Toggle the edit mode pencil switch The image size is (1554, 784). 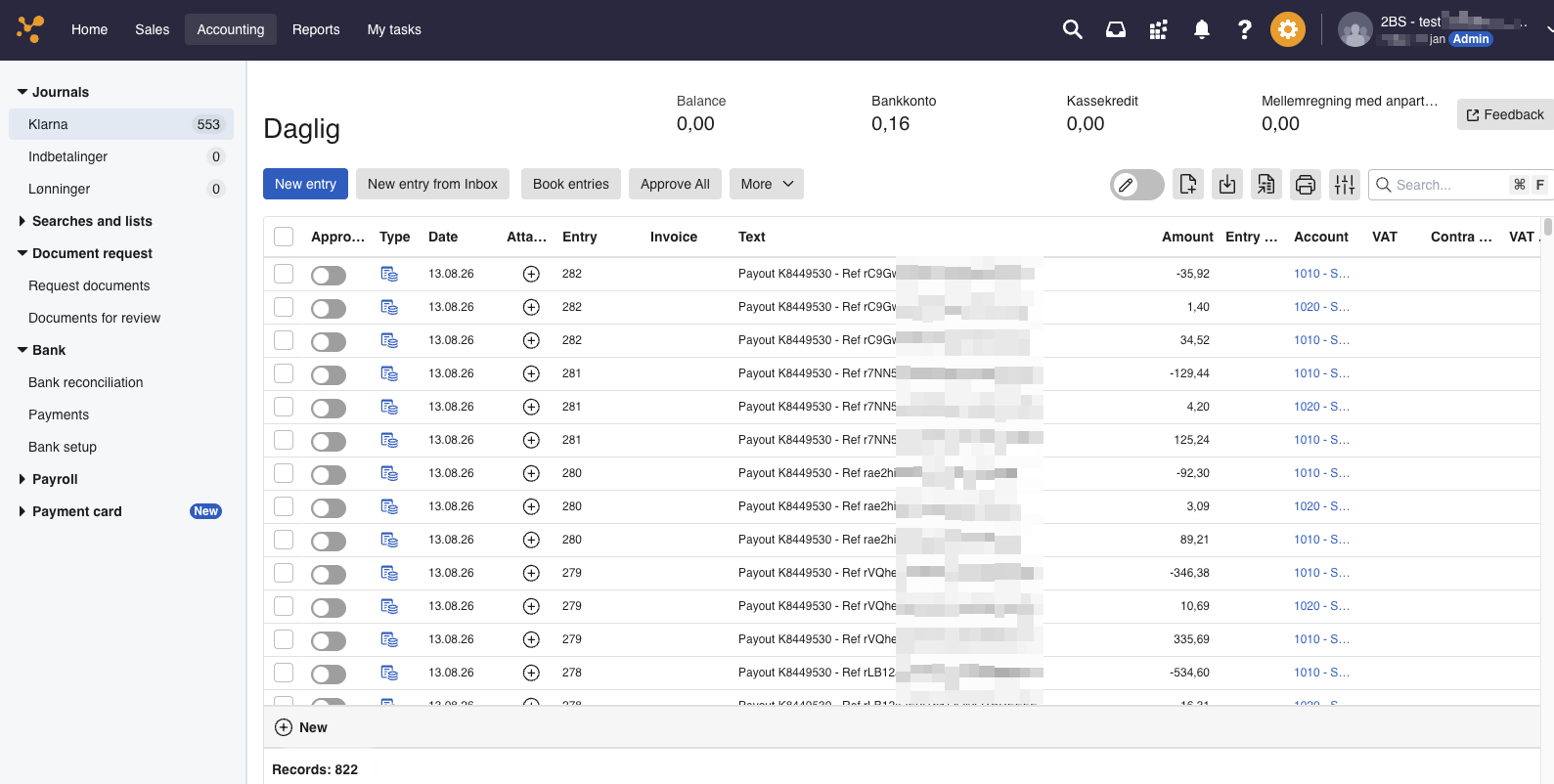coord(1136,184)
